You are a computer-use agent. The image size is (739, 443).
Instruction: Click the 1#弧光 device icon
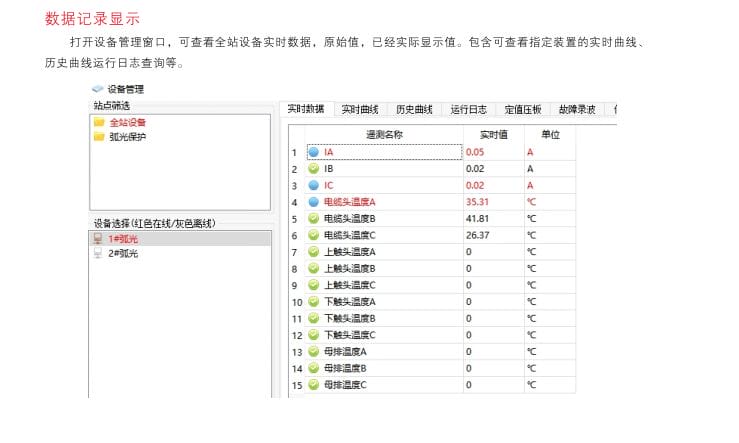point(98,239)
